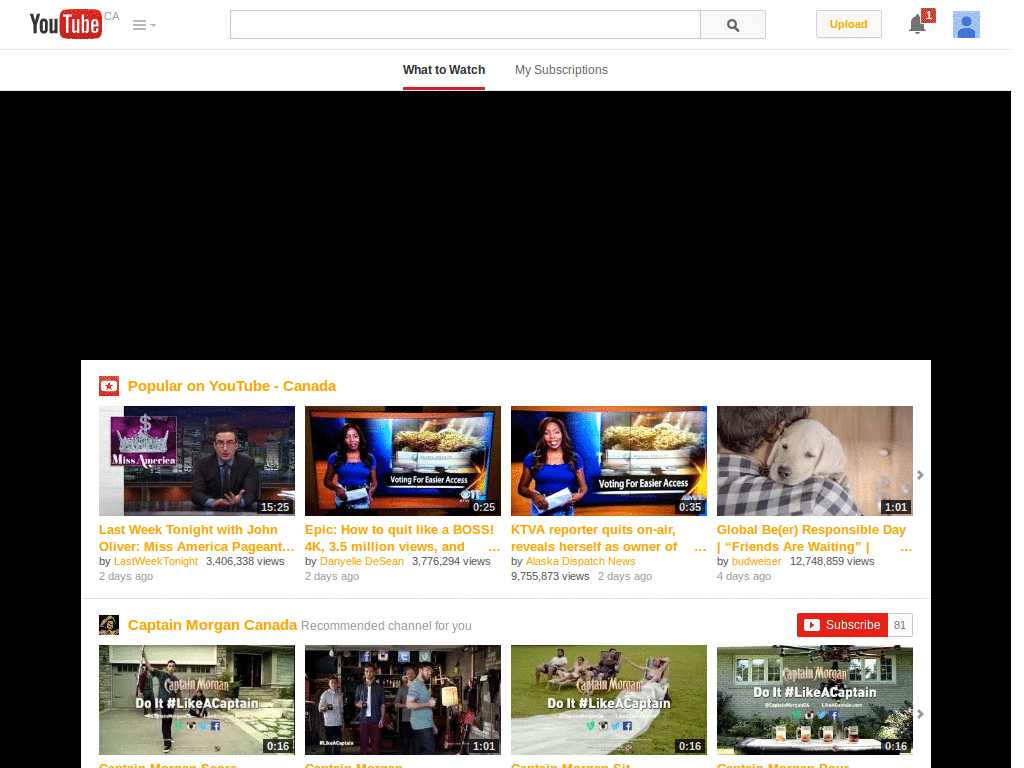
Task: Subscribe to Captain Morgan Canada
Action: [842, 625]
